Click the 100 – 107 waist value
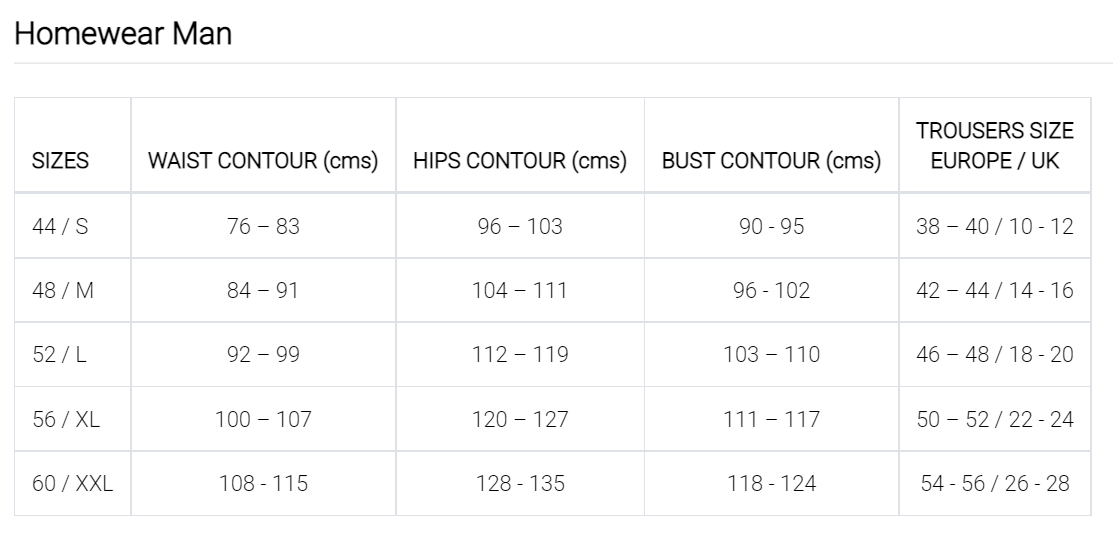Viewport: 1113px width, 552px height. coord(263,419)
